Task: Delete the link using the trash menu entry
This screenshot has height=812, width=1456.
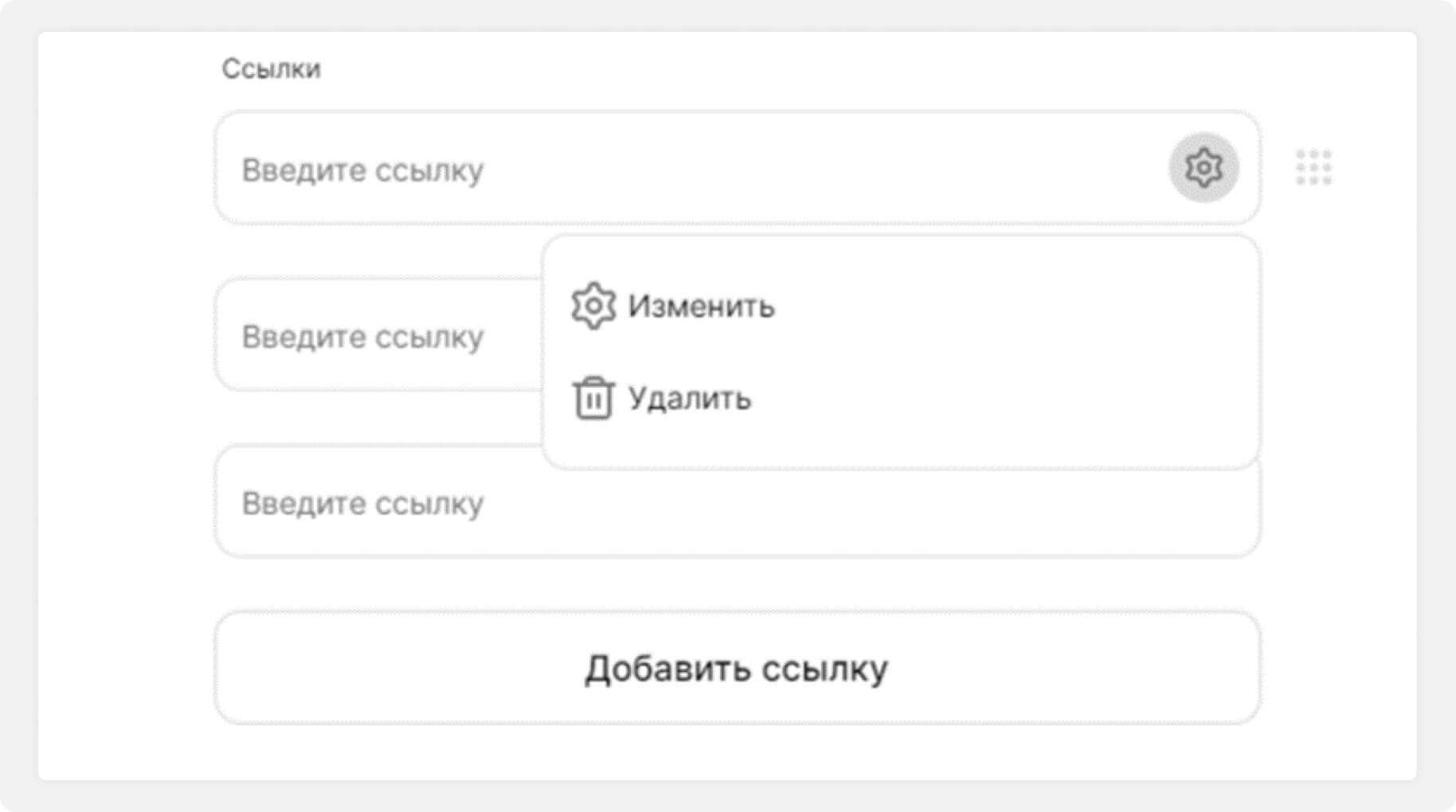Action: tap(661, 398)
